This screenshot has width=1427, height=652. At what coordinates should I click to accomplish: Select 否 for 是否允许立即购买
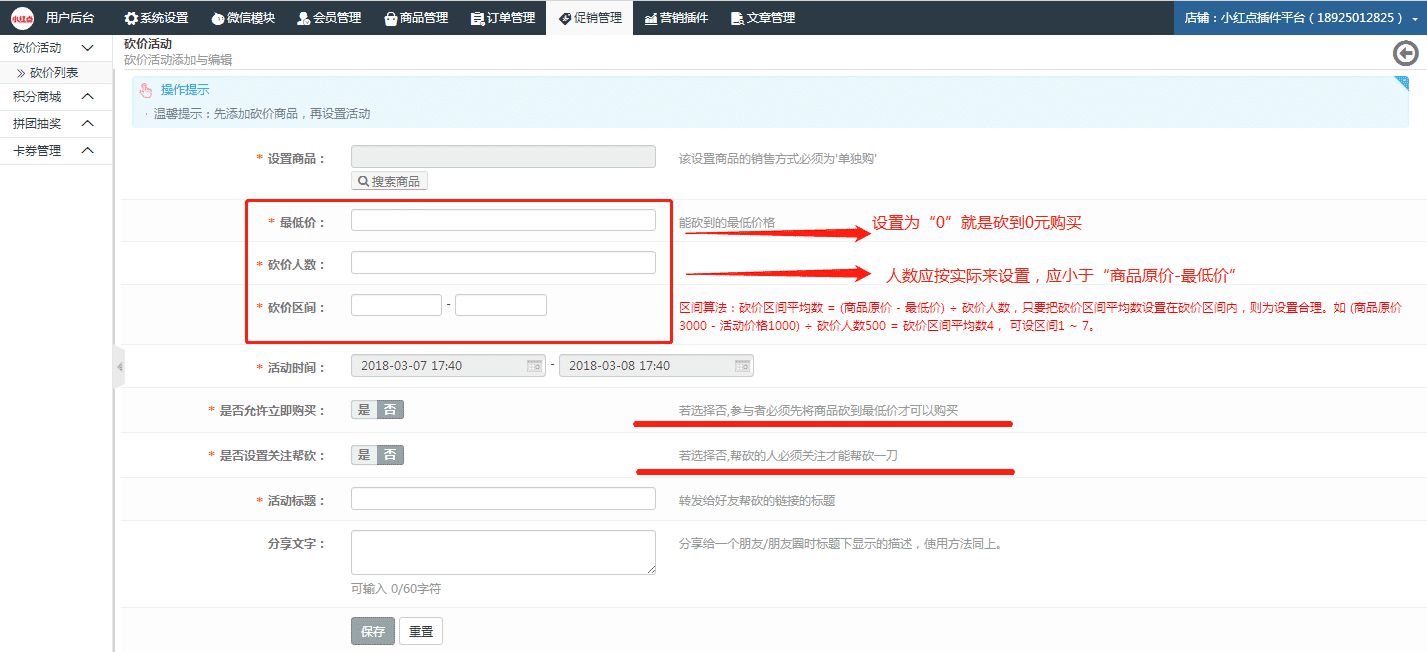tap(390, 410)
